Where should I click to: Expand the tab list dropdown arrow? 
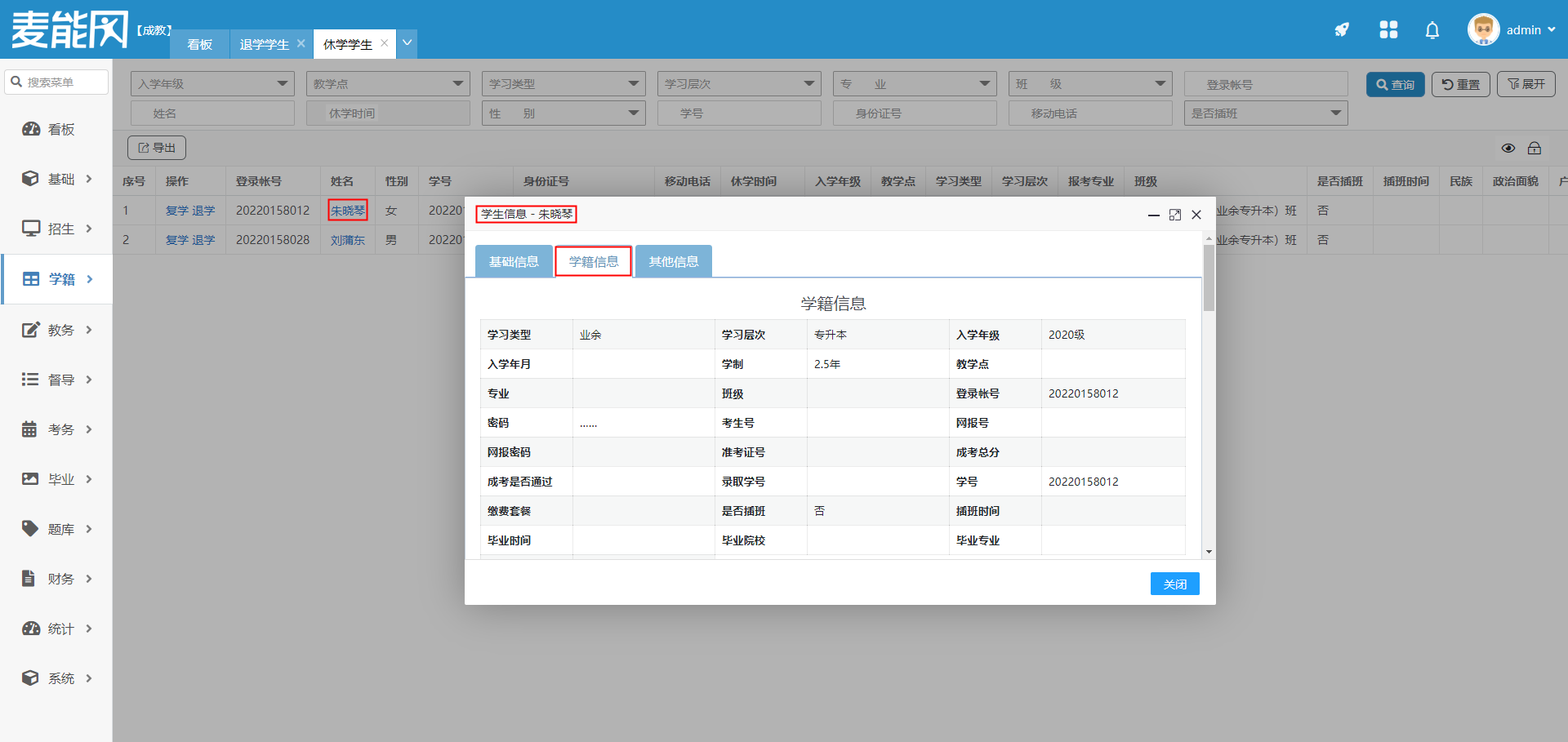(407, 43)
